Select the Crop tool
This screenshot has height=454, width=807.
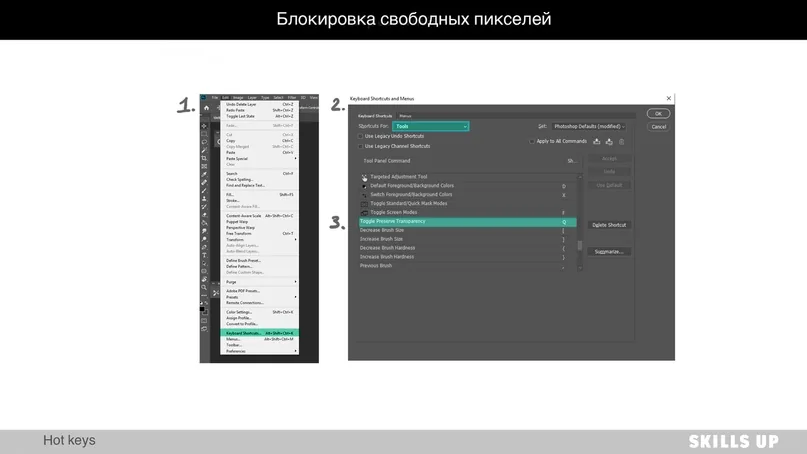point(204,158)
